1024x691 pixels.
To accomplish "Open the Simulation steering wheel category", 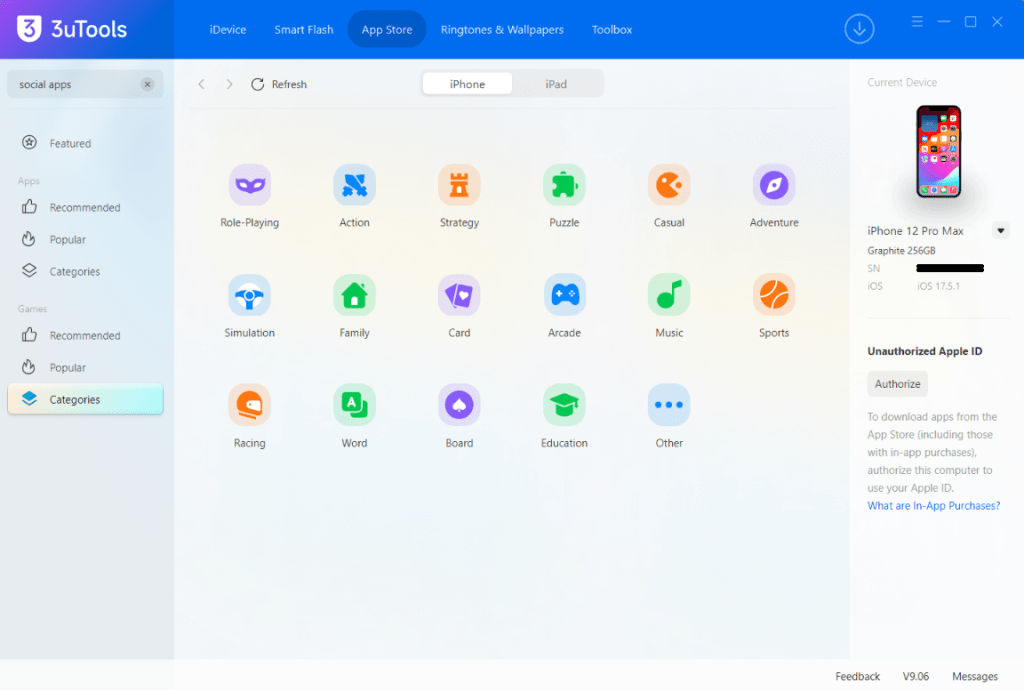I will (249, 295).
